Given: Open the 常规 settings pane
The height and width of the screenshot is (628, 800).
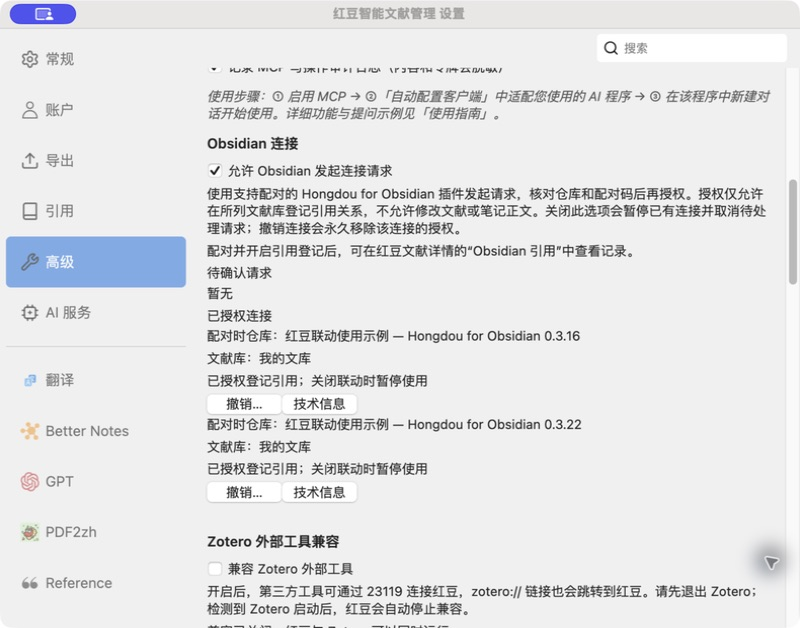Looking at the screenshot, I should pos(96,59).
